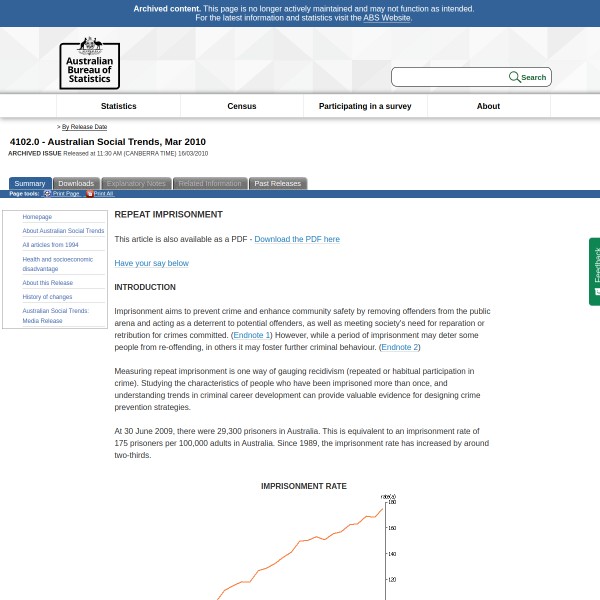600x600 pixels.
Task: Click the Print Page printer icon
Action: tap(47, 194)
